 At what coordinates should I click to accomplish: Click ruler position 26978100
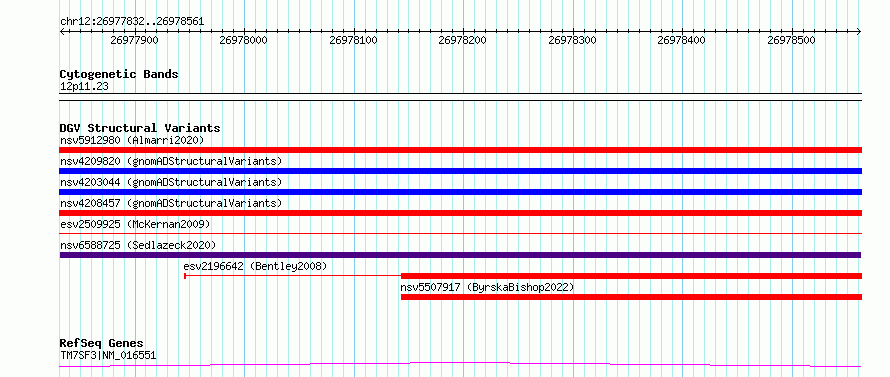click(x=354, y=40)
